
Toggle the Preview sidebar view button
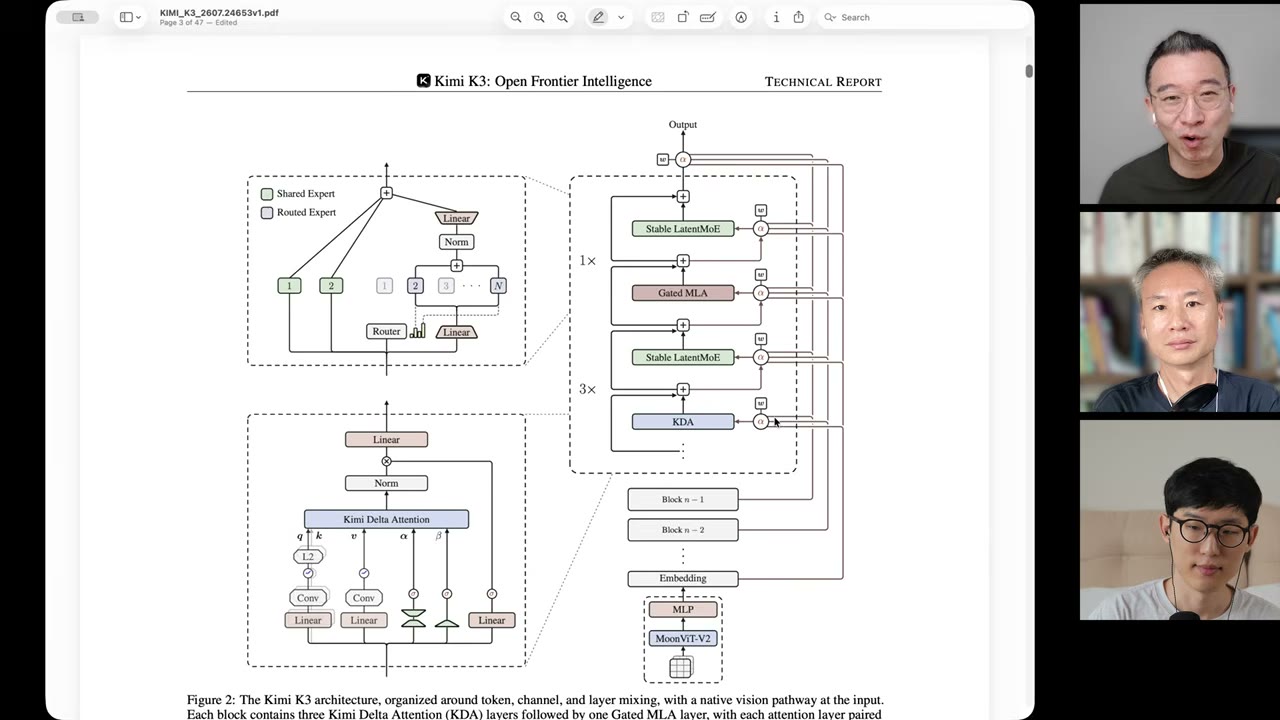pos(126,17)
